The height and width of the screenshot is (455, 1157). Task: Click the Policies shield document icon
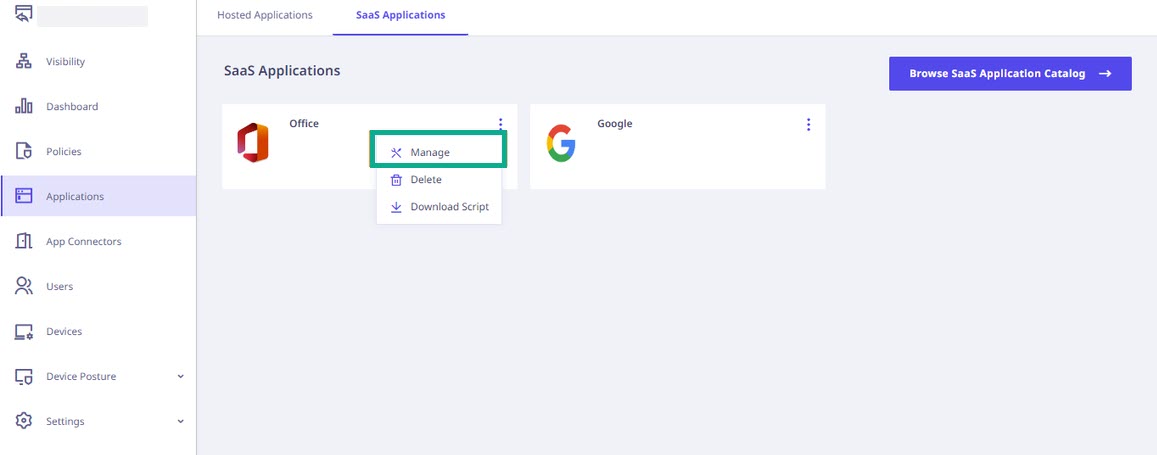(x=24, y=151)
